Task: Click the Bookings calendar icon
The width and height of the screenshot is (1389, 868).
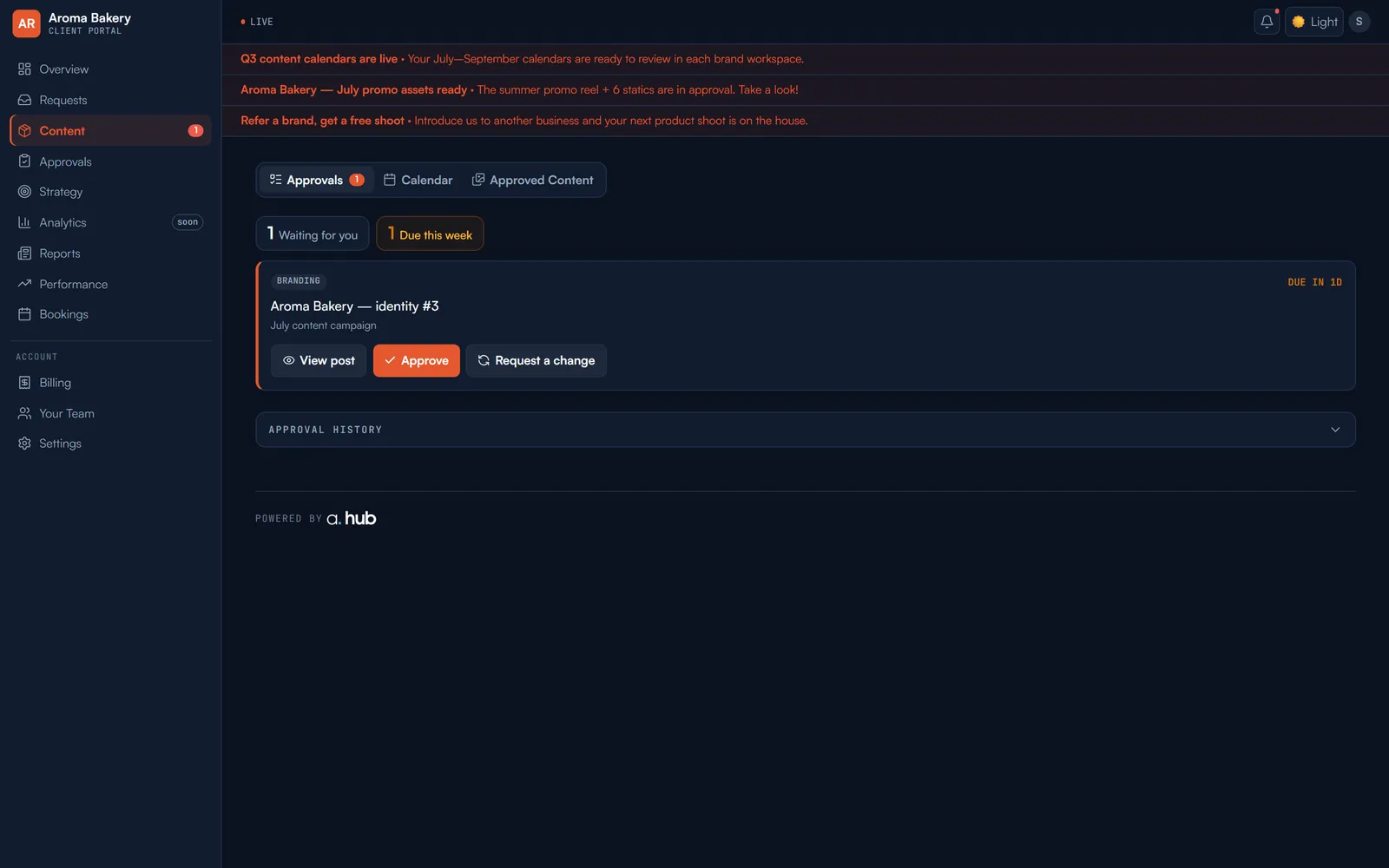Action: pyautogui.click(x=24, y=314)
